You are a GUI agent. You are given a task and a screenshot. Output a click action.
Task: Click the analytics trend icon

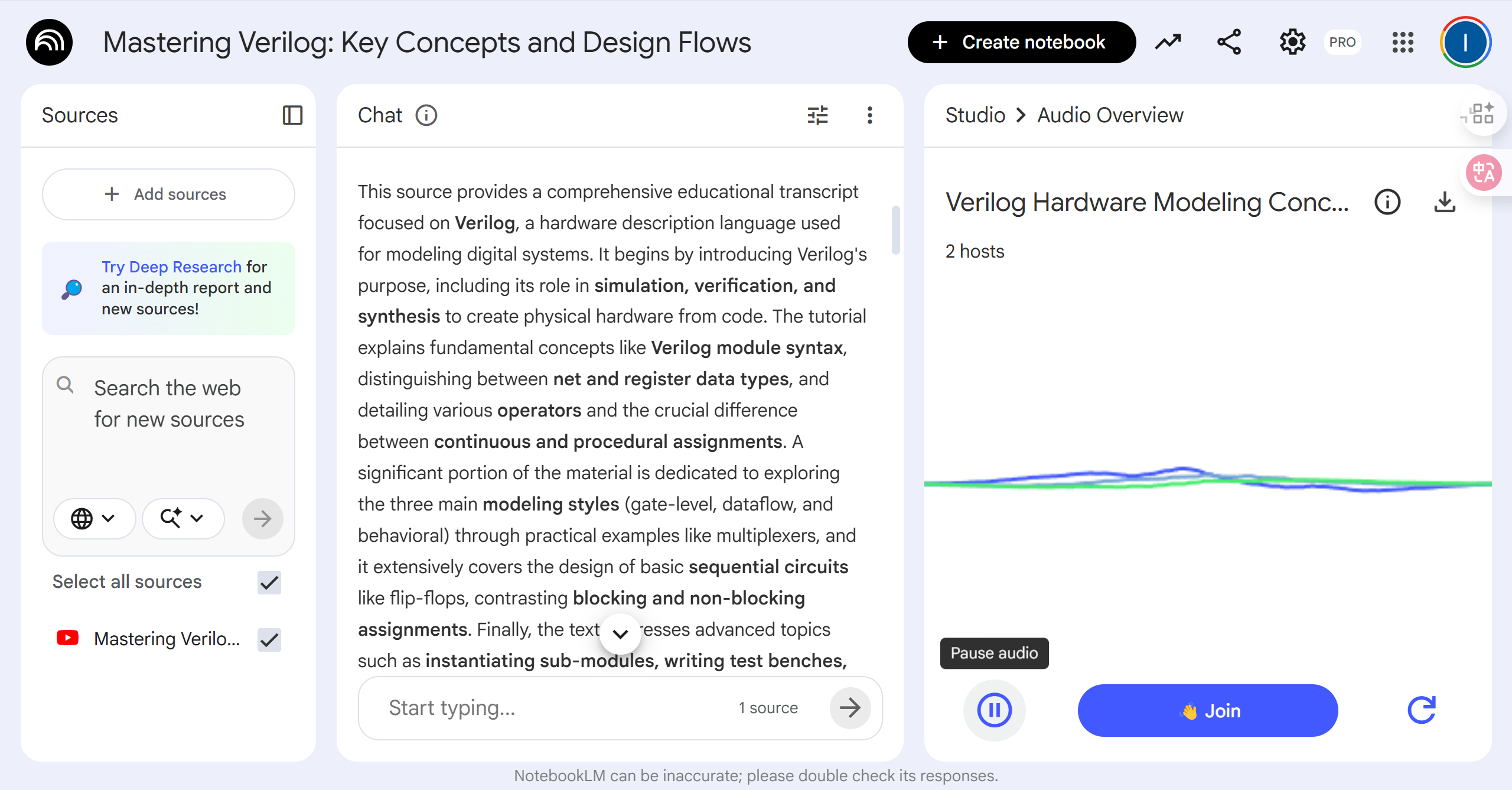(1168, 42)
